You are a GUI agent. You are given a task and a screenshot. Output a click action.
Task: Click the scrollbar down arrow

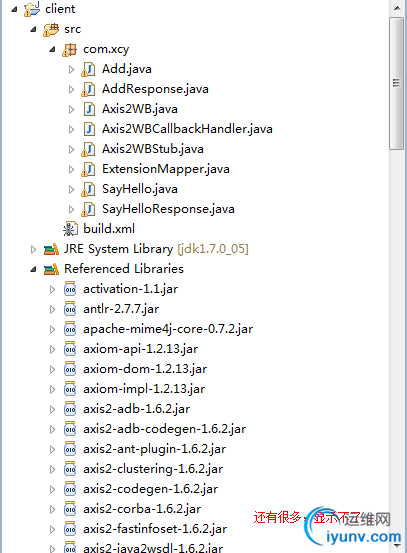(x=397, y=546)
